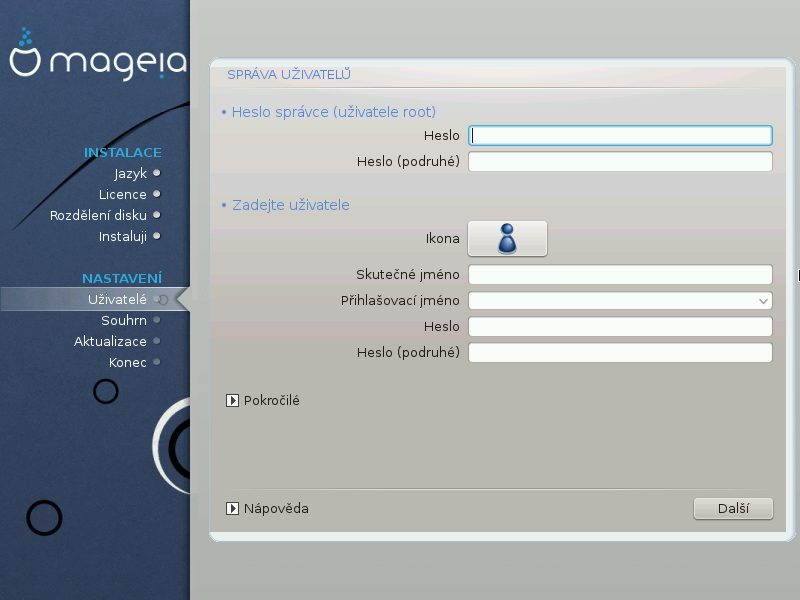
Task: Select the Jazyk step in sidebar
Action: click(x=131, y=173)
